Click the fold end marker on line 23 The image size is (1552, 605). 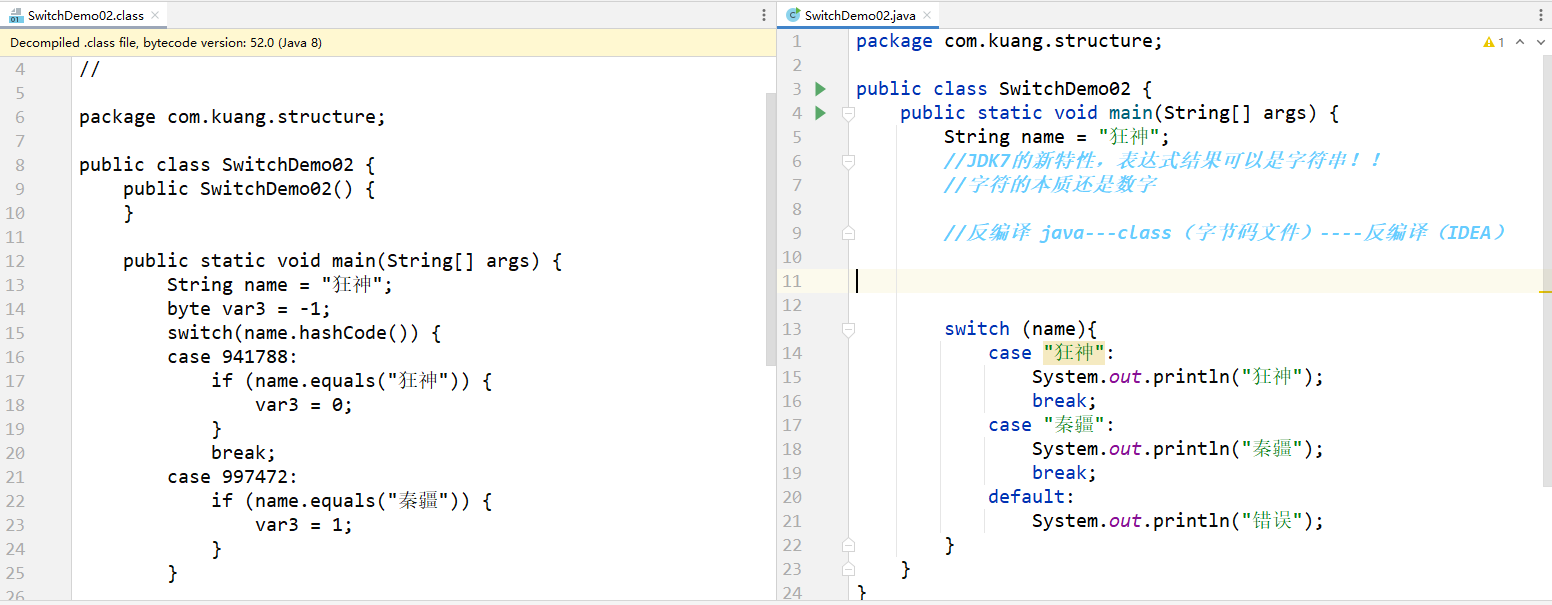848,569
